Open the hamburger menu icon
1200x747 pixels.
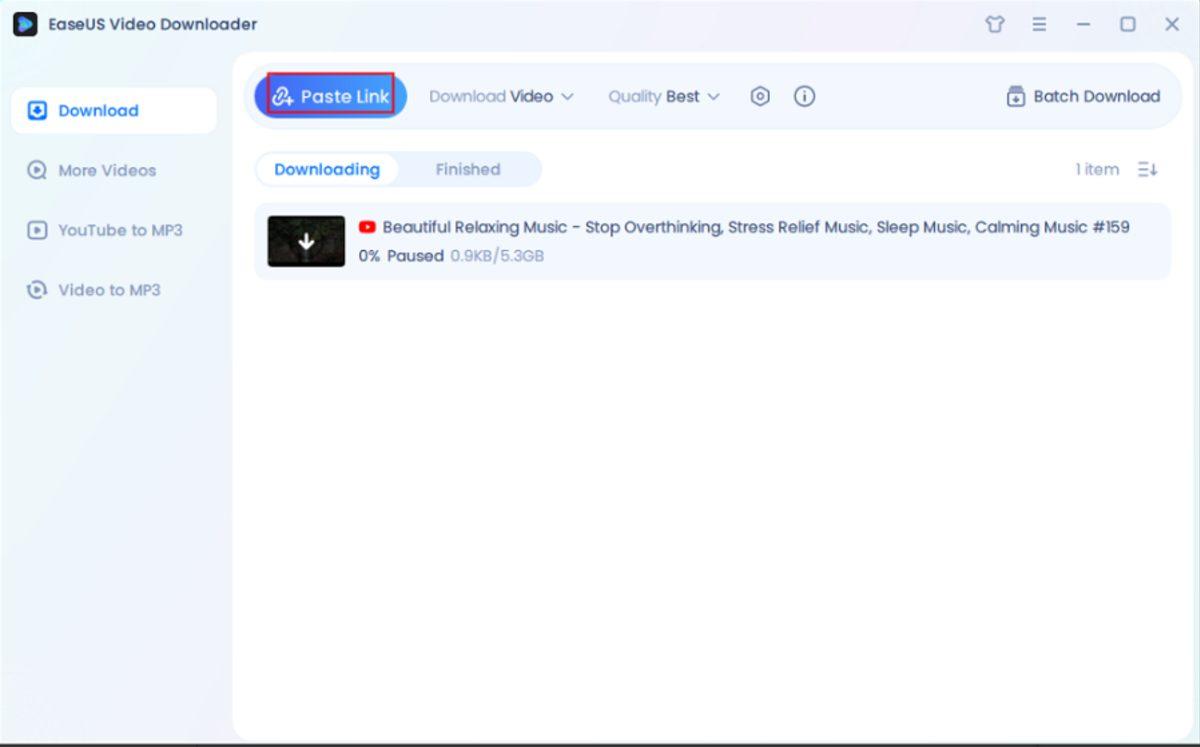point(1040,24)
